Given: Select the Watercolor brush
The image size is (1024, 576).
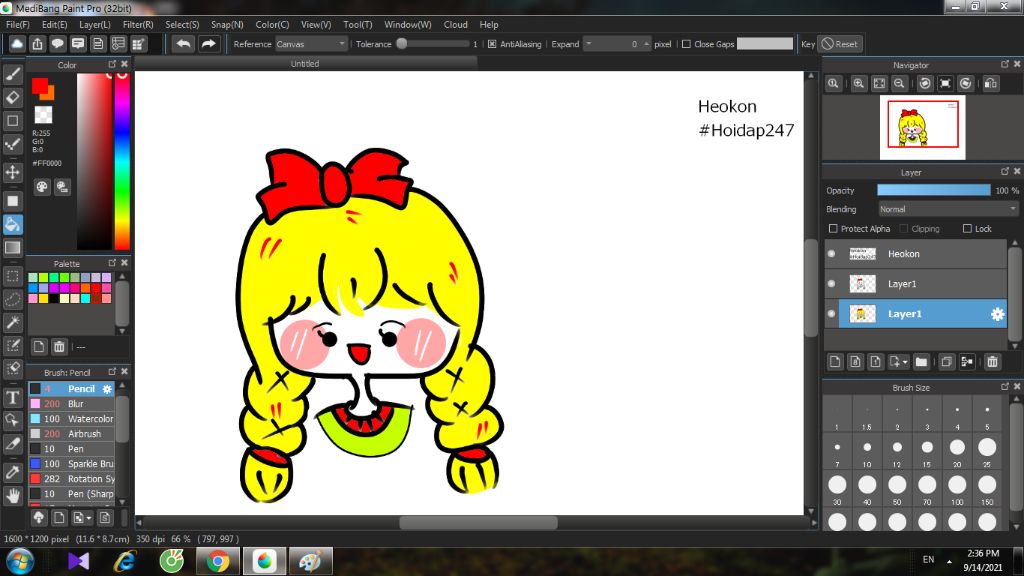Looking at the screenshot, I should (x=72, y=419).
